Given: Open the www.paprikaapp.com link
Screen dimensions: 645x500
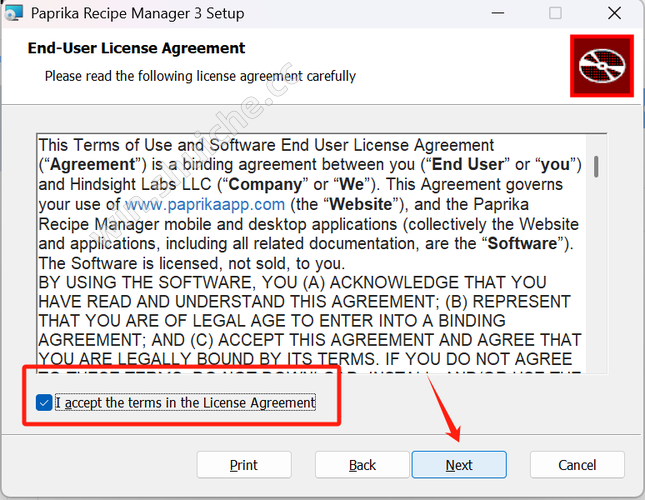Looking at the screenshot, I should click(205, 204).
